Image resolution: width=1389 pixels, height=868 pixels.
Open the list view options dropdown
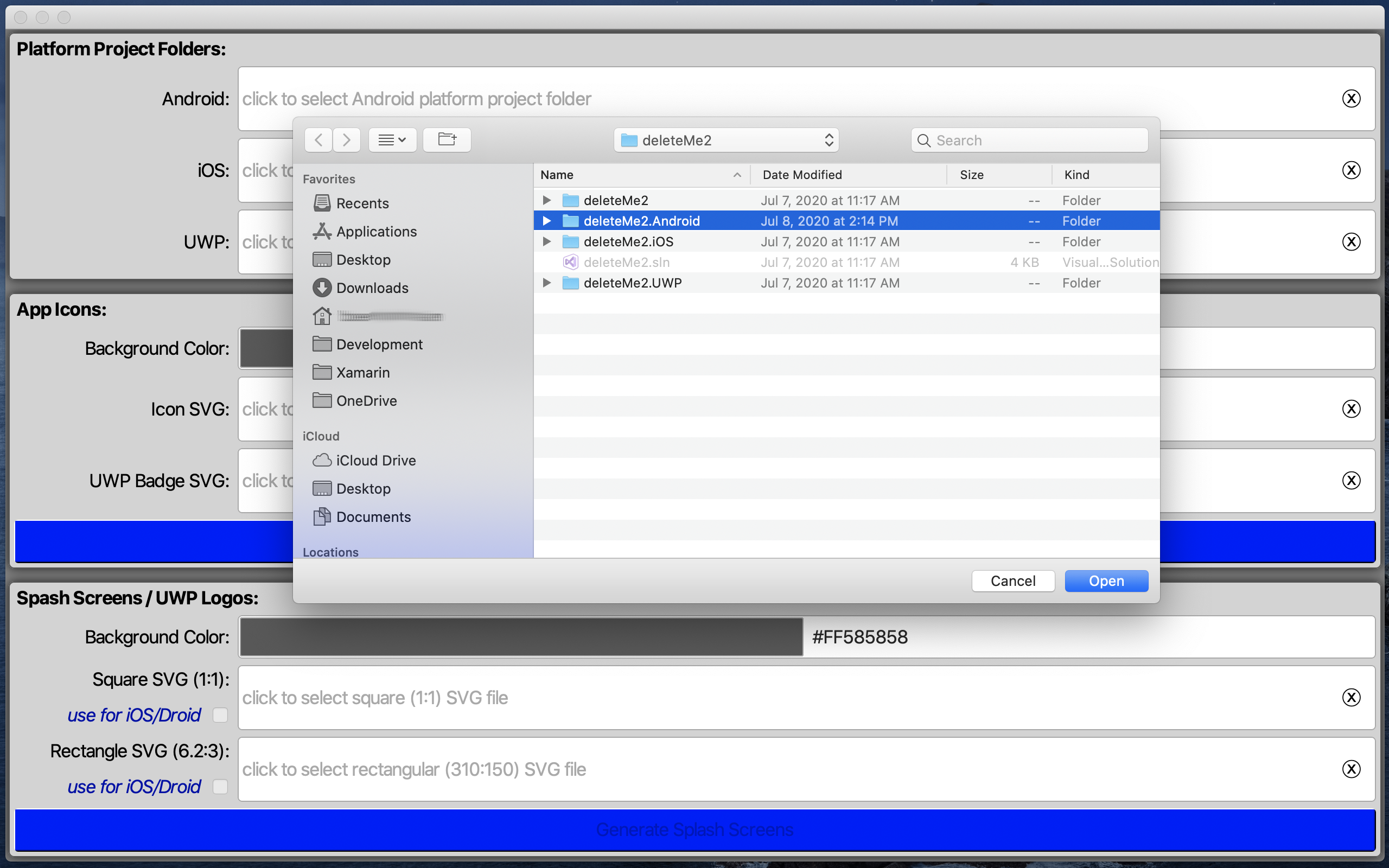(393, 139)
